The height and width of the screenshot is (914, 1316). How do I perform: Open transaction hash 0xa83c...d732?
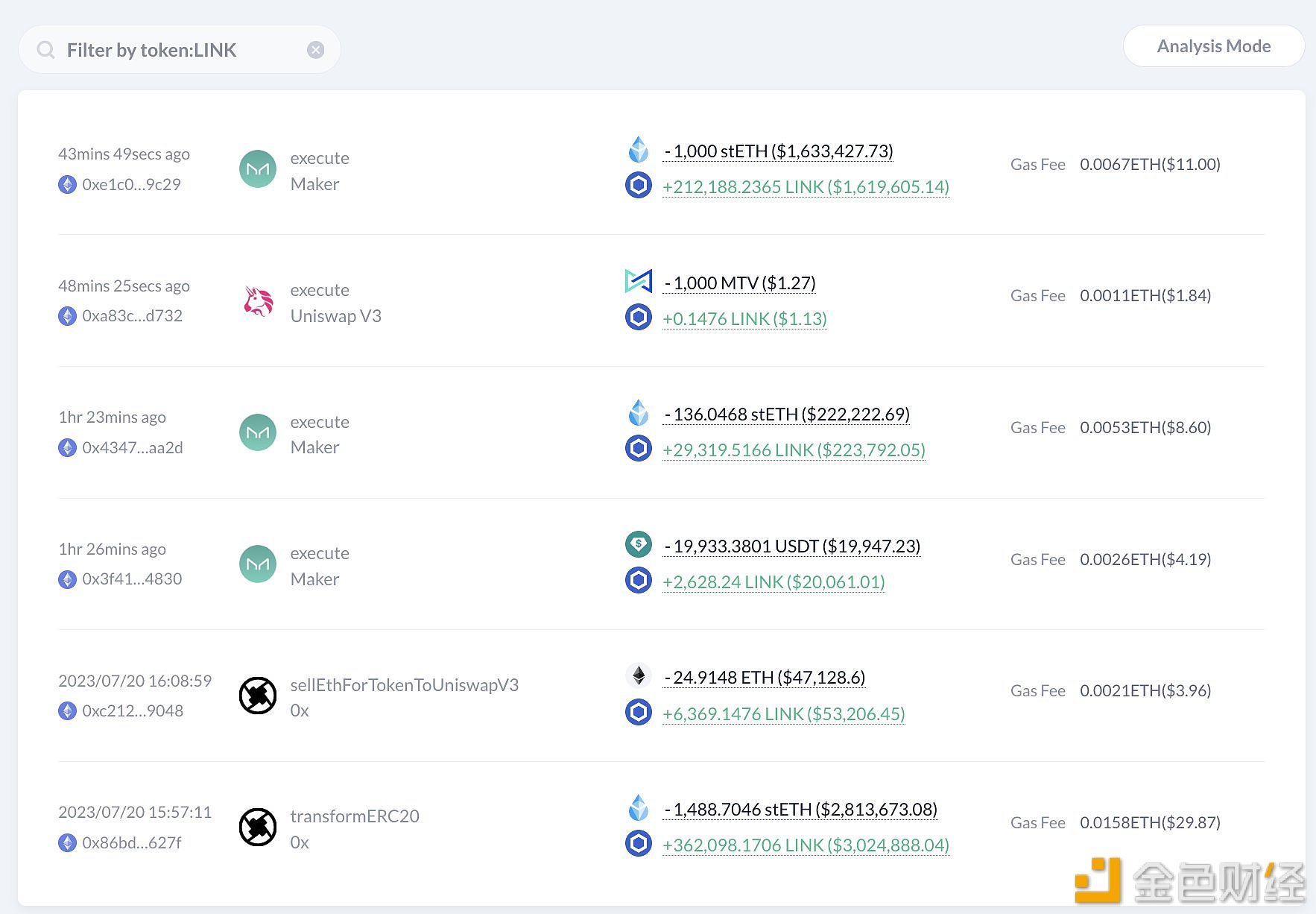click(133, 316)
